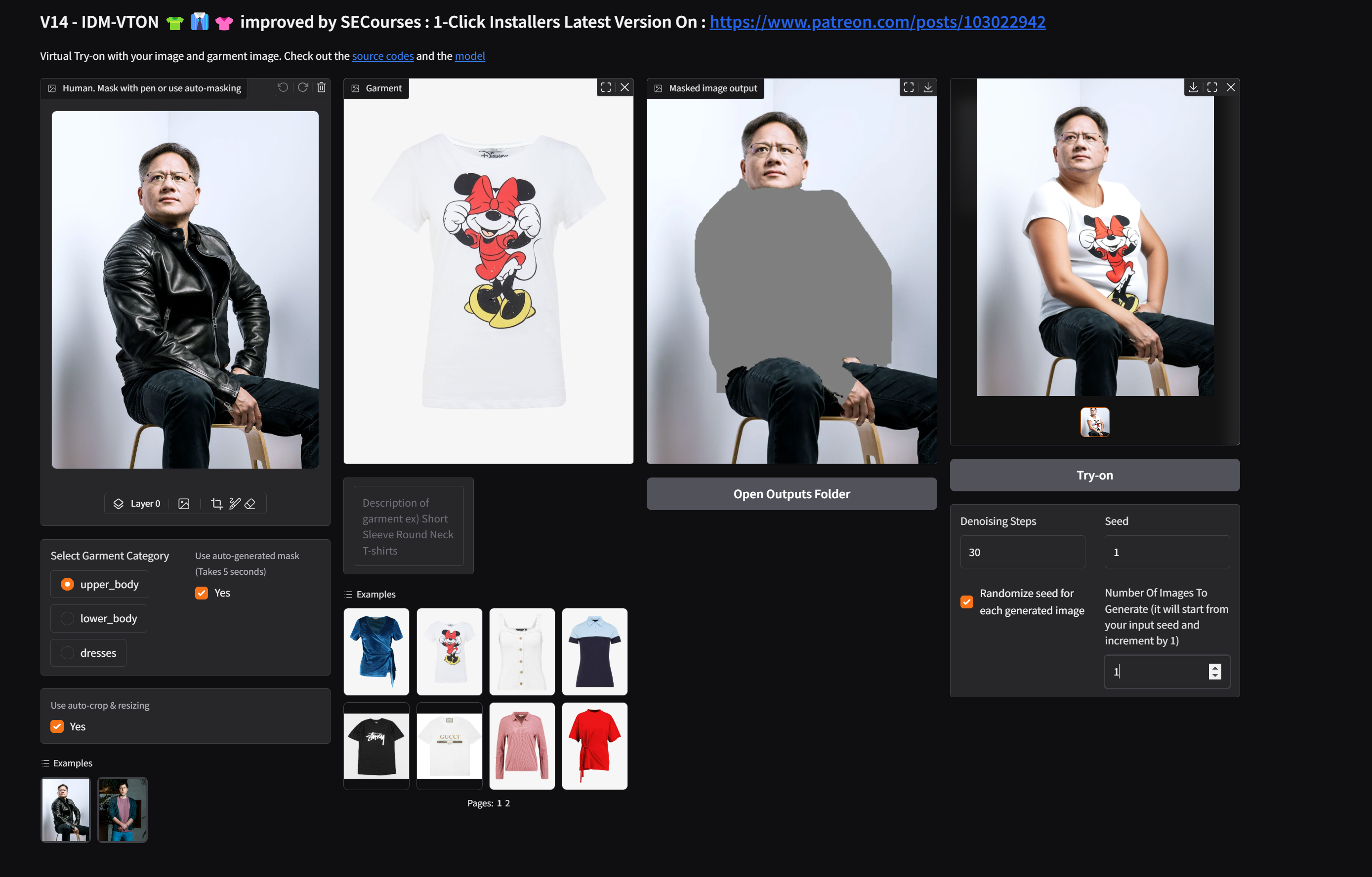Disable the auto-generated mask checkbox
This screenshot has height=877, width=1372.
tap(202, 593)
